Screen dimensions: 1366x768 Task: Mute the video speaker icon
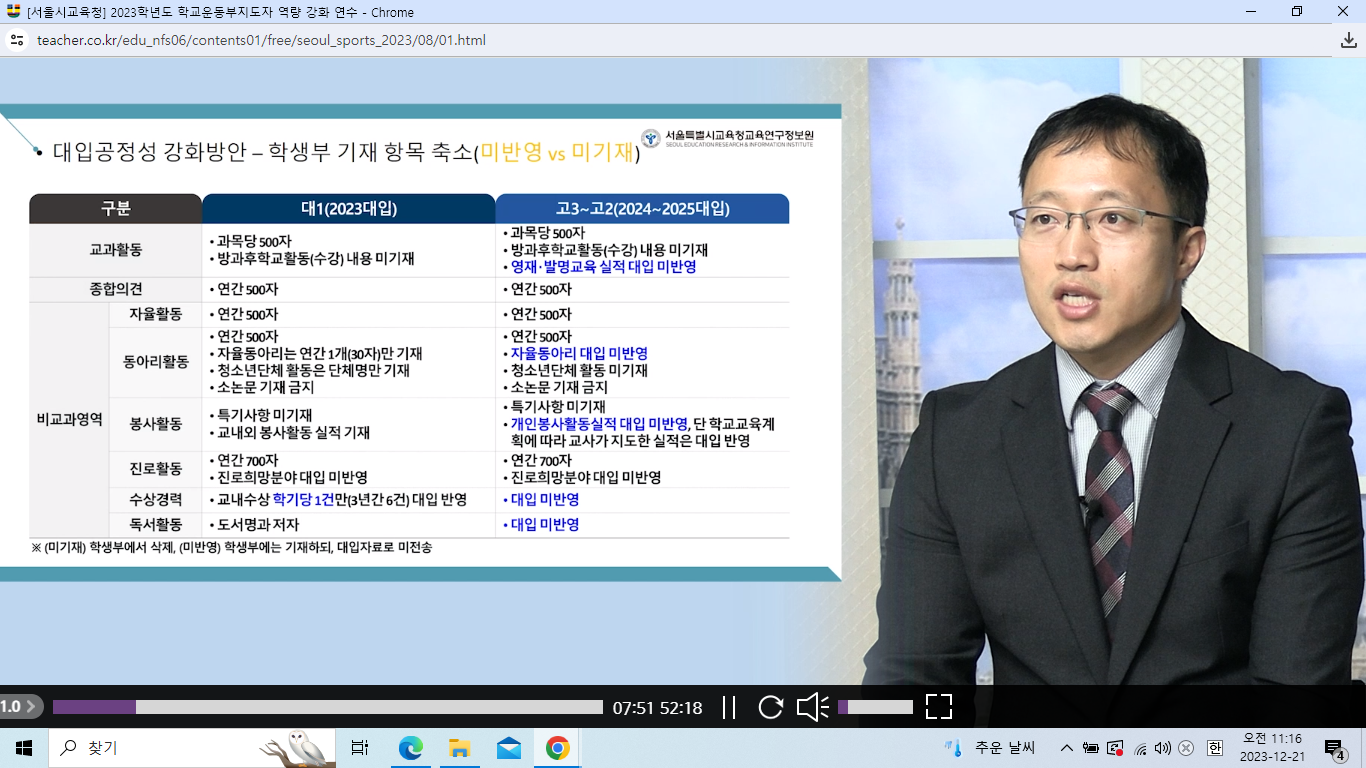[x=812, y=707]
